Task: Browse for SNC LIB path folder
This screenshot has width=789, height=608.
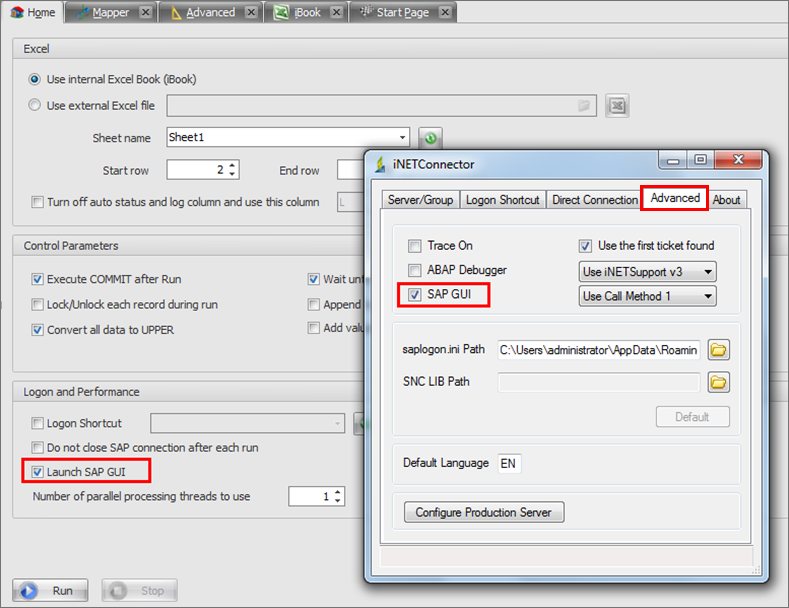Action: (x=718, y=381)
